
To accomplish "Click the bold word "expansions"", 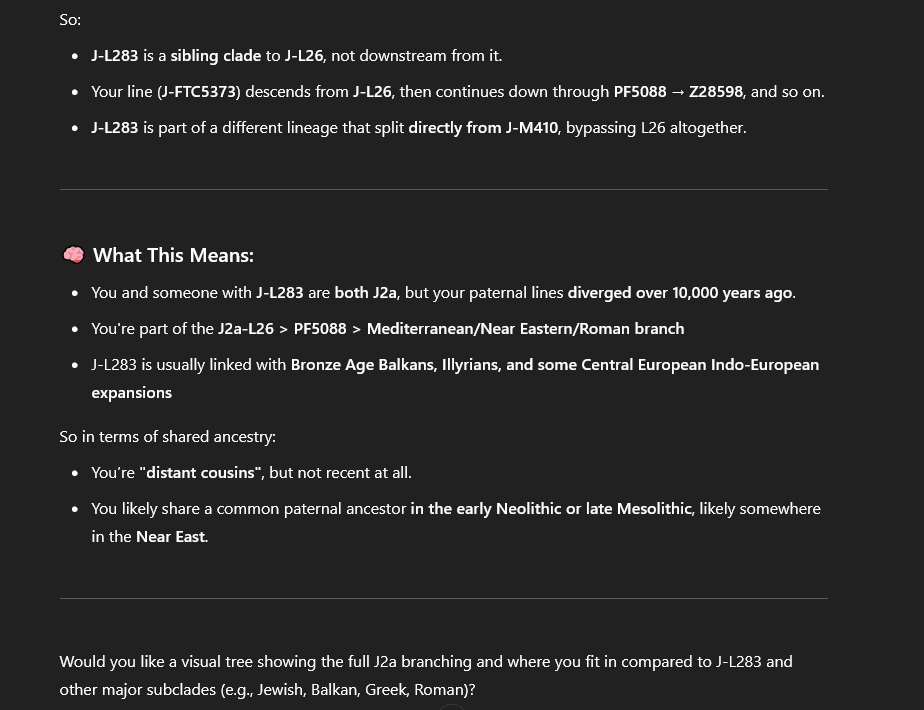I will 131,393.
